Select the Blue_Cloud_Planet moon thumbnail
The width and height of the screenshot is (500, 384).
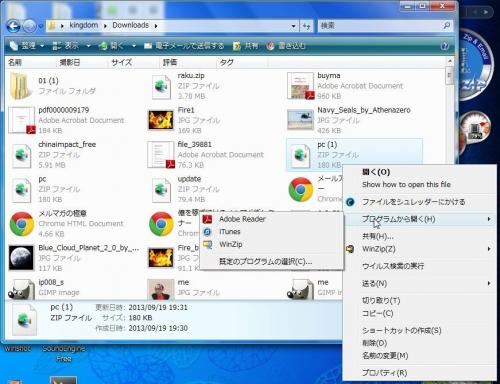pos(21,257)
